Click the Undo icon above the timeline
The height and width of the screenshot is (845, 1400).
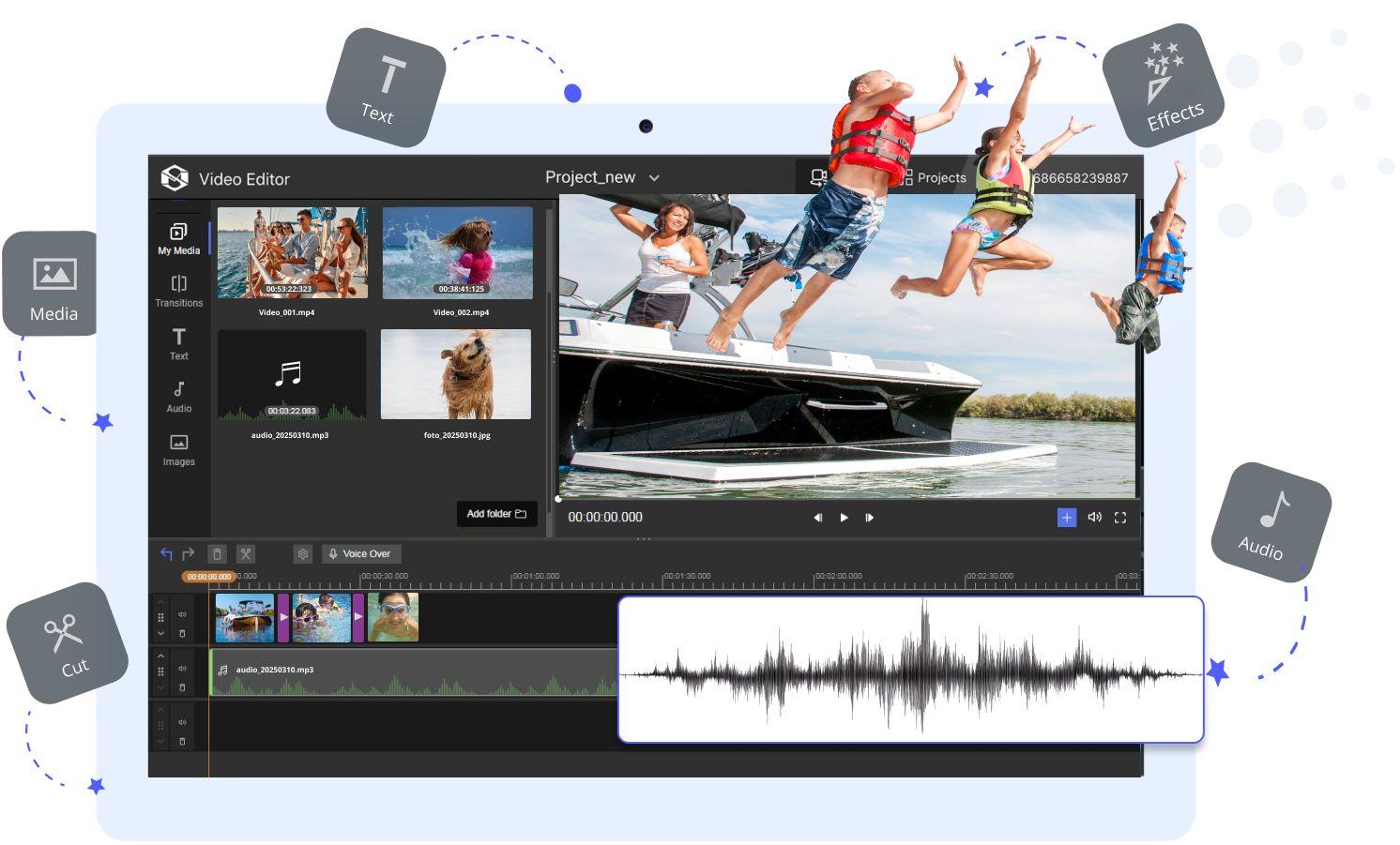click(x=165, y=553)
